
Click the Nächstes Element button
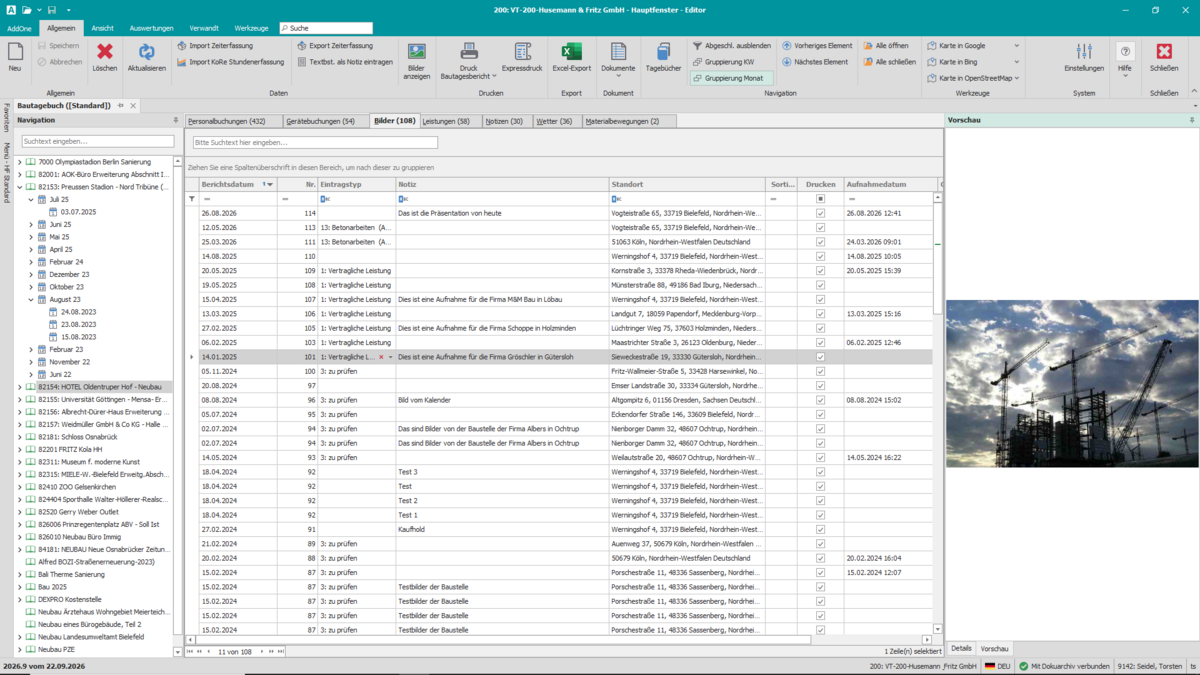816,62
